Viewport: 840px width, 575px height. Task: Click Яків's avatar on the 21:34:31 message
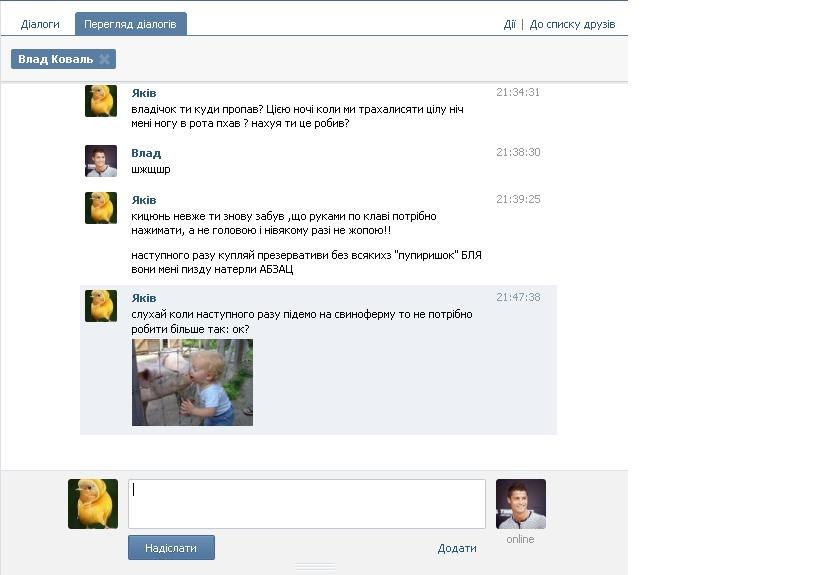(101, 101)
